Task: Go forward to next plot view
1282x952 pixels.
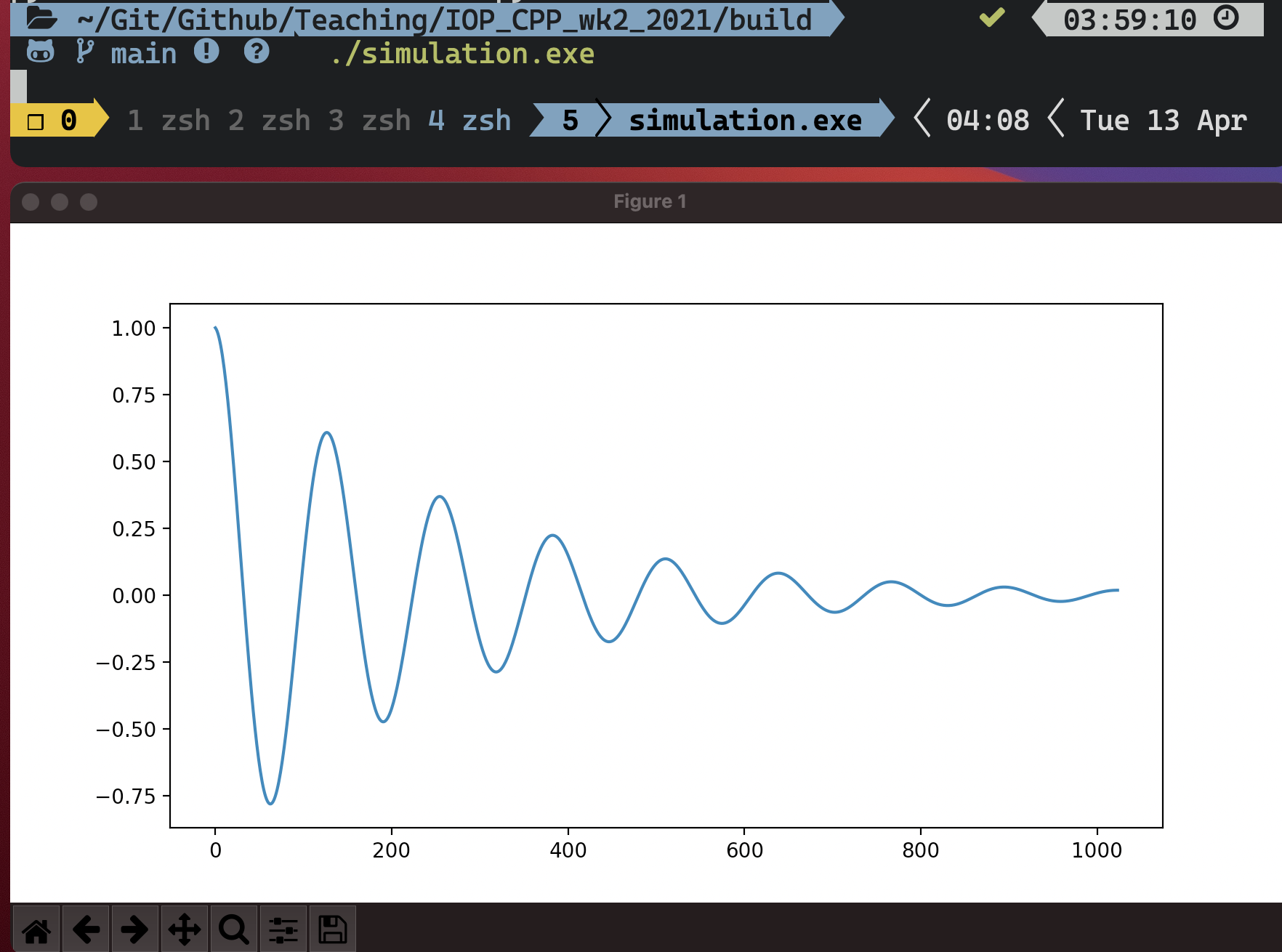Action: pyautogui.click(x=136, y=928)
